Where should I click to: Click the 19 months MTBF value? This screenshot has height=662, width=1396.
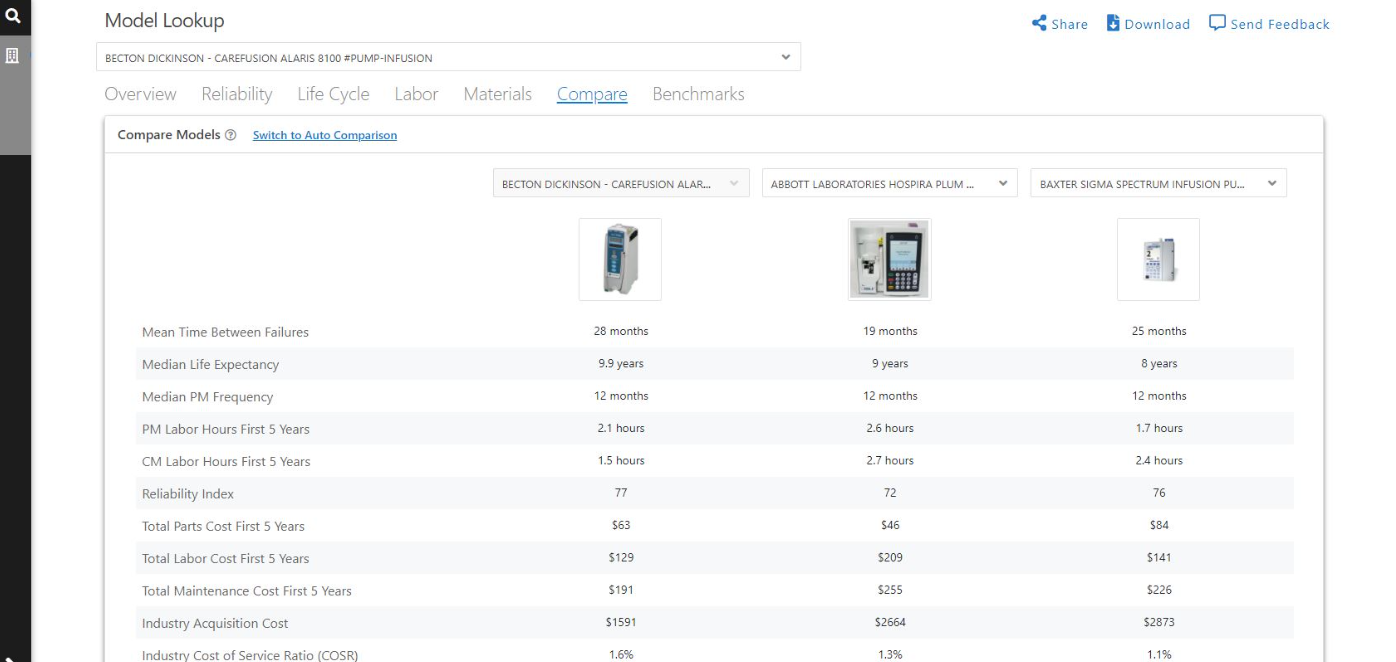pos(890,331)
